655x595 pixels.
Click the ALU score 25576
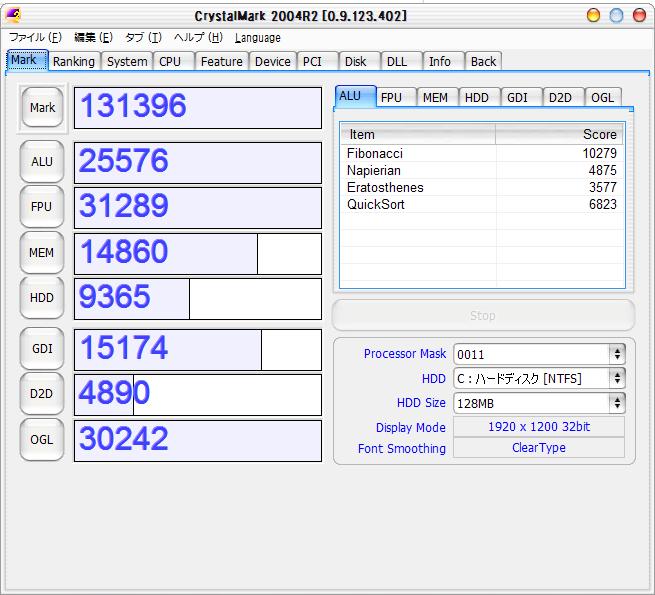(x=198, y=163)
